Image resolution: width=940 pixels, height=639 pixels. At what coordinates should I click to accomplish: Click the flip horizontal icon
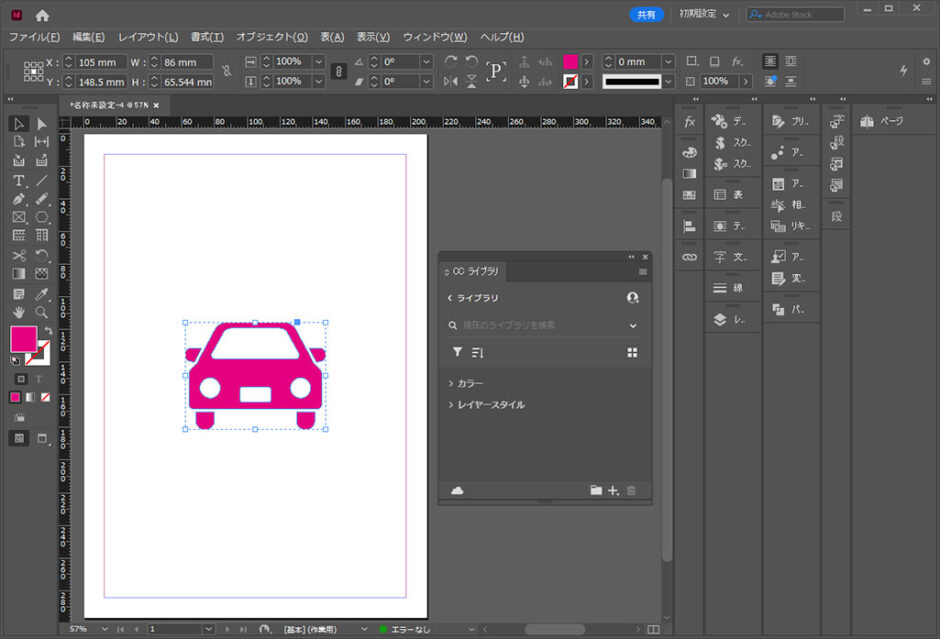pos(451,81)
